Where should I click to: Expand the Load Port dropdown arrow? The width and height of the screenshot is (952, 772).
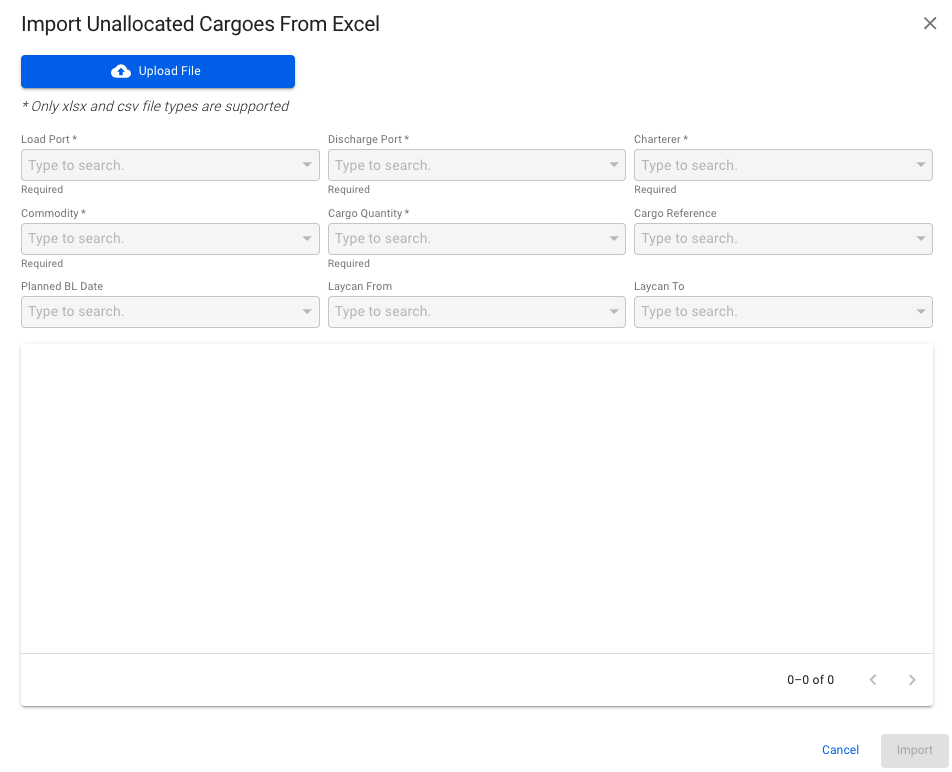tap(307, 165)
